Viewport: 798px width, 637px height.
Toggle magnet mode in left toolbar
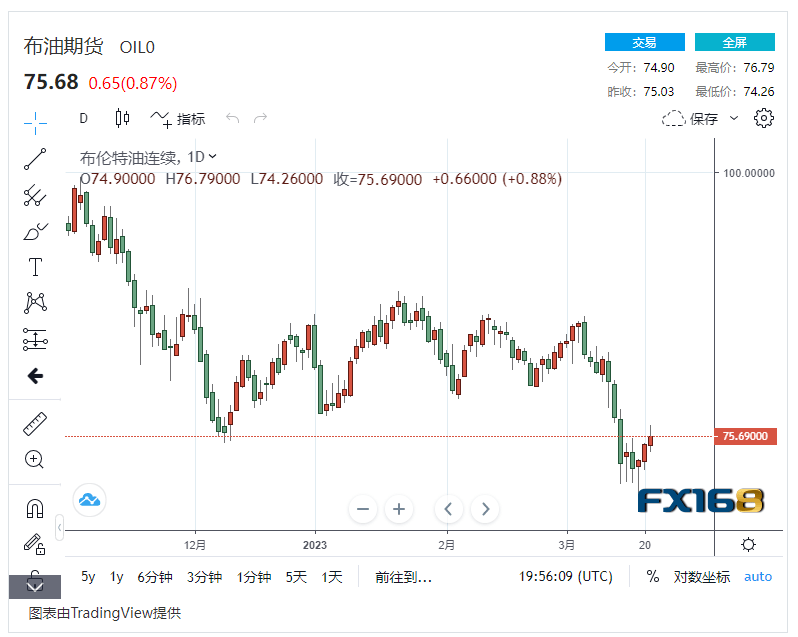[x=35, y=508]
